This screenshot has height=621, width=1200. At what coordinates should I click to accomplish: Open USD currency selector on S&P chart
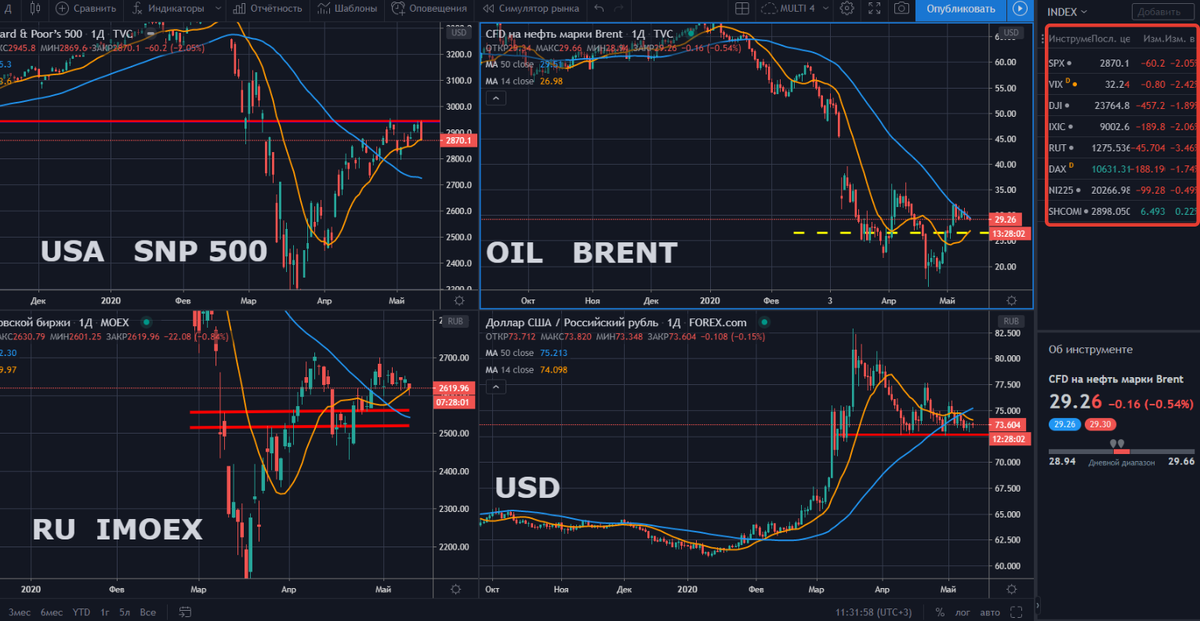click(459, 33)
